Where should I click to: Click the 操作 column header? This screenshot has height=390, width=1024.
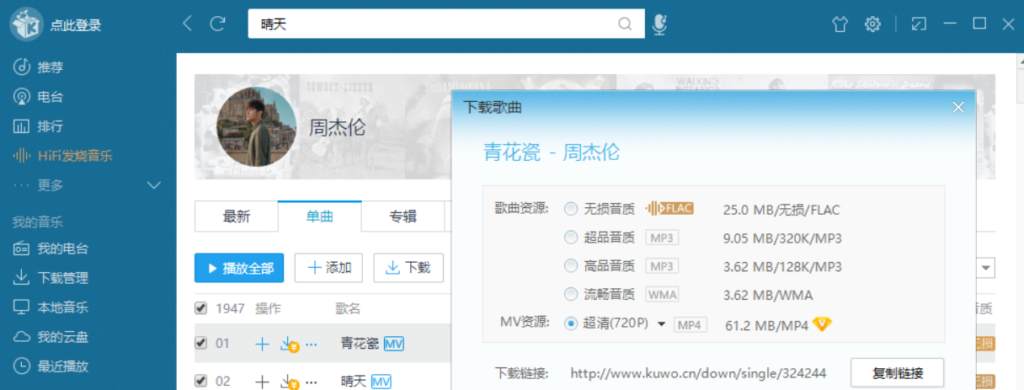coord(268,308)
